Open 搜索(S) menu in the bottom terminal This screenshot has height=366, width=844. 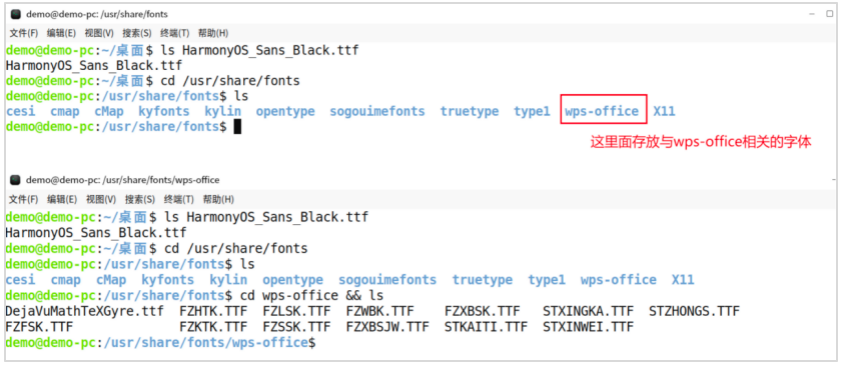[140, 200]
